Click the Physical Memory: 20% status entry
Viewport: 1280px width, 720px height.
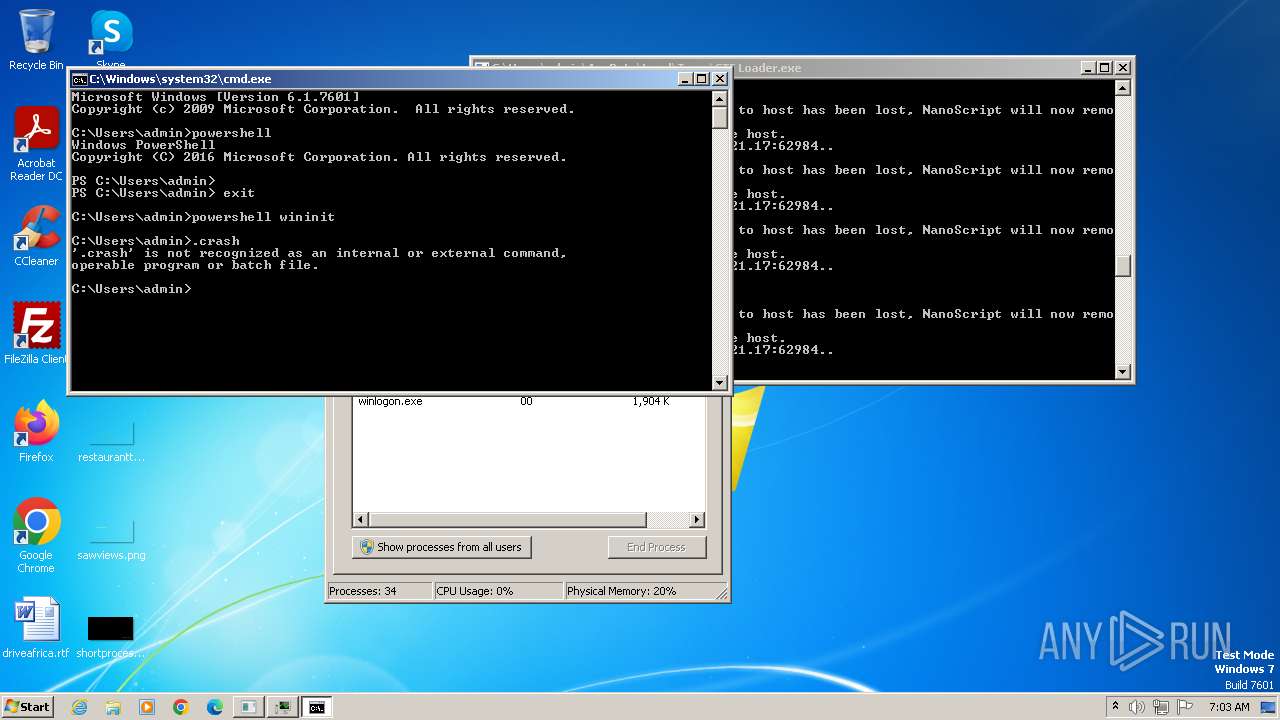click(644, 591)
